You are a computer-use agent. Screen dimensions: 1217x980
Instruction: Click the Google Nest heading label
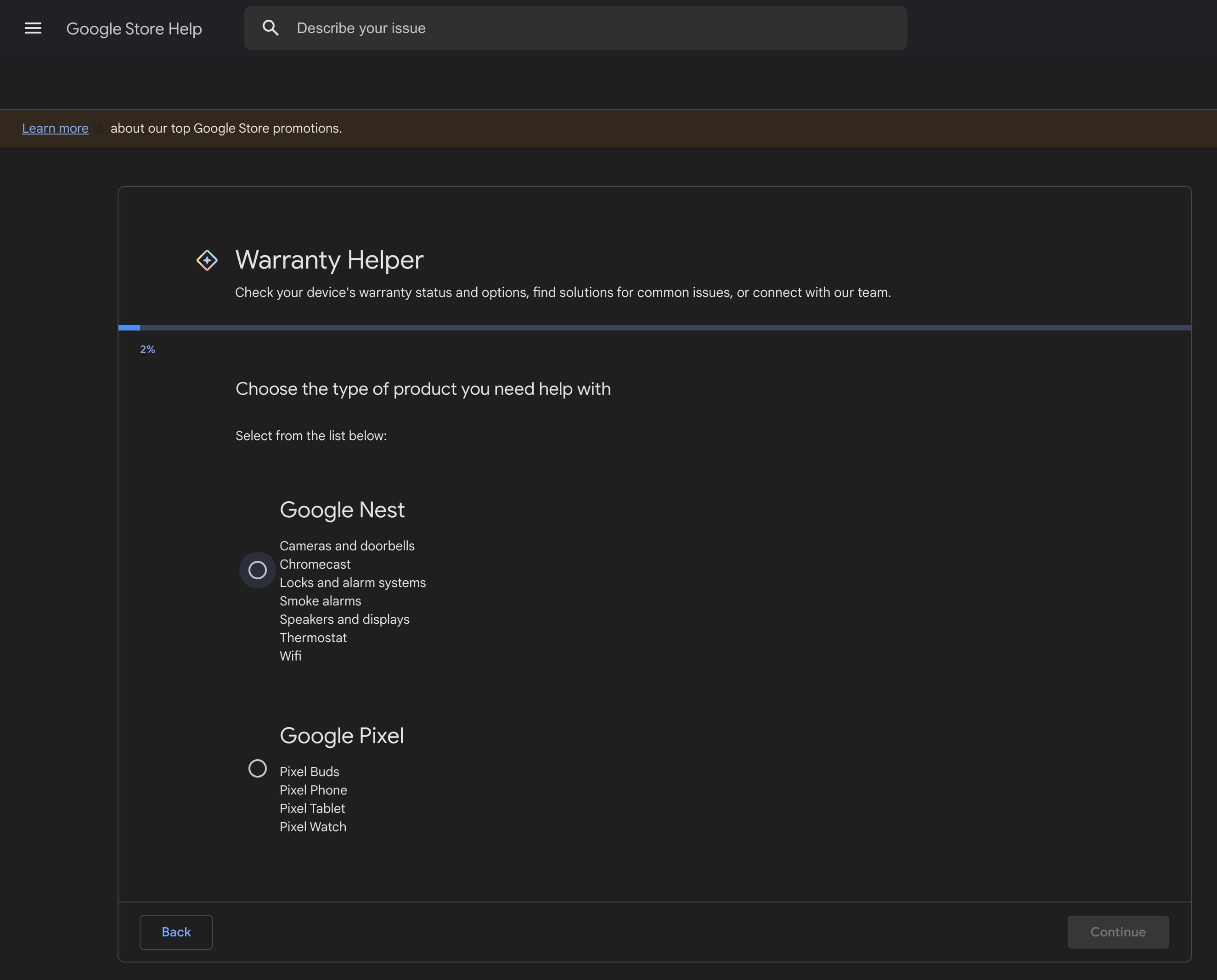(x=342, y=510)
